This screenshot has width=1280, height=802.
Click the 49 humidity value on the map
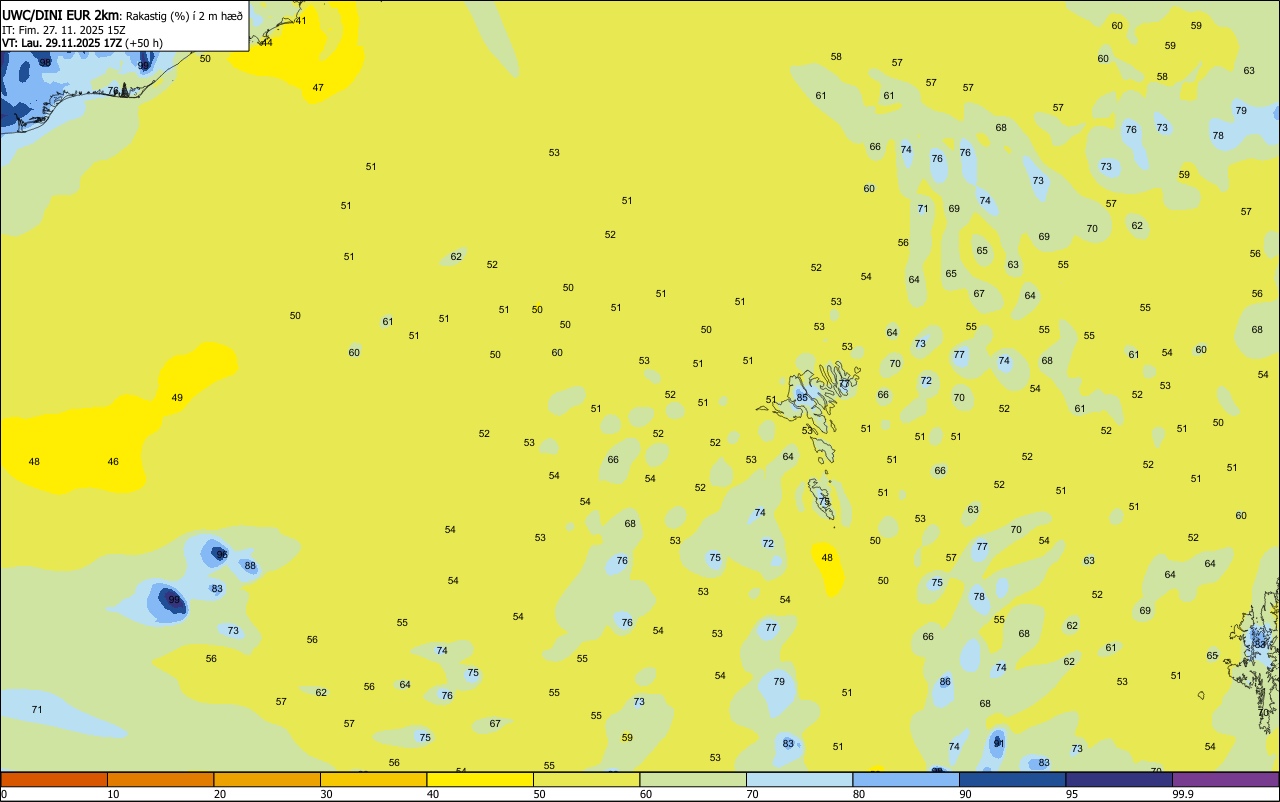[177, 398]
